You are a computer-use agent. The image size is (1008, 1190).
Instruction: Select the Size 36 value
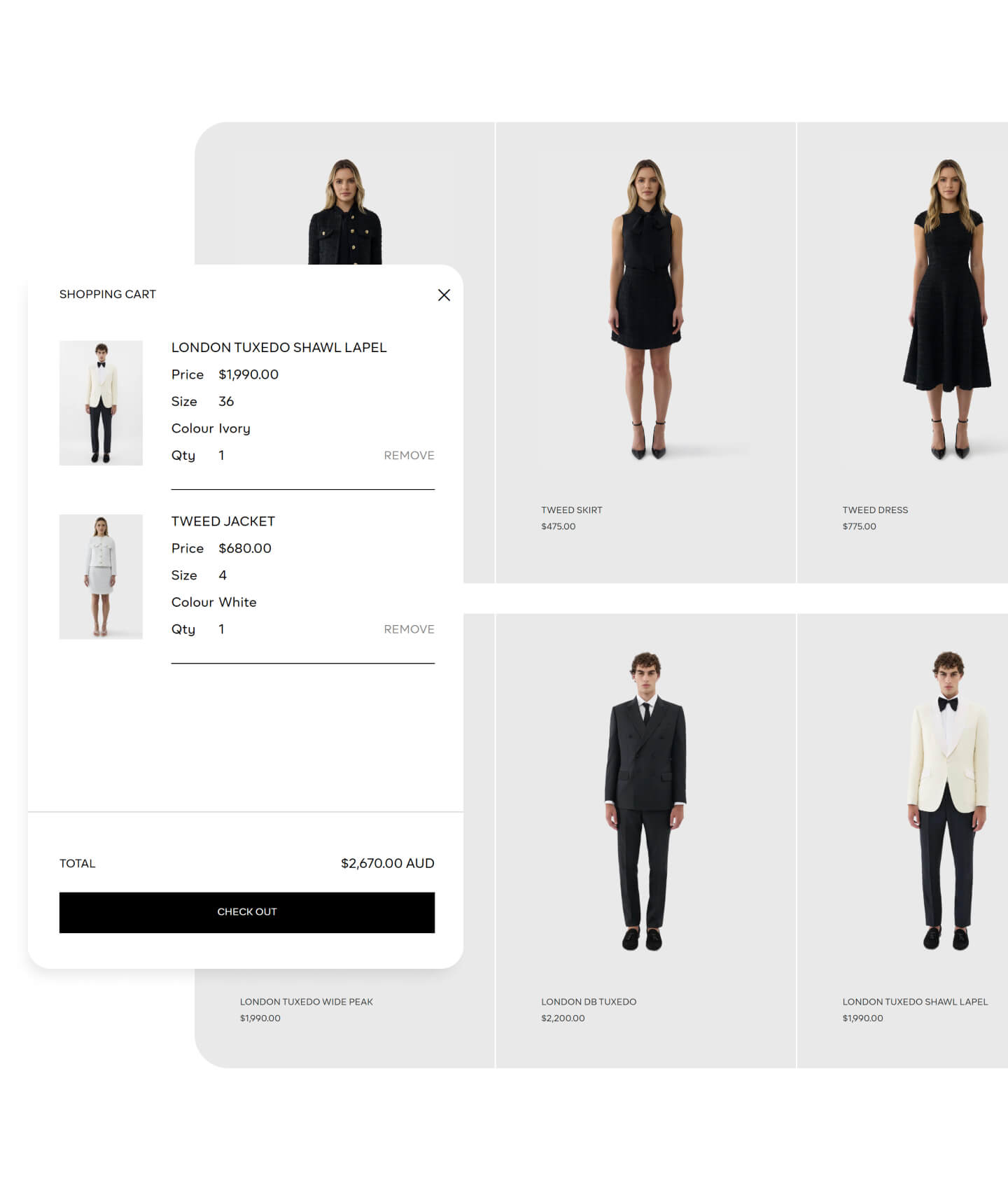pos(226,401)
